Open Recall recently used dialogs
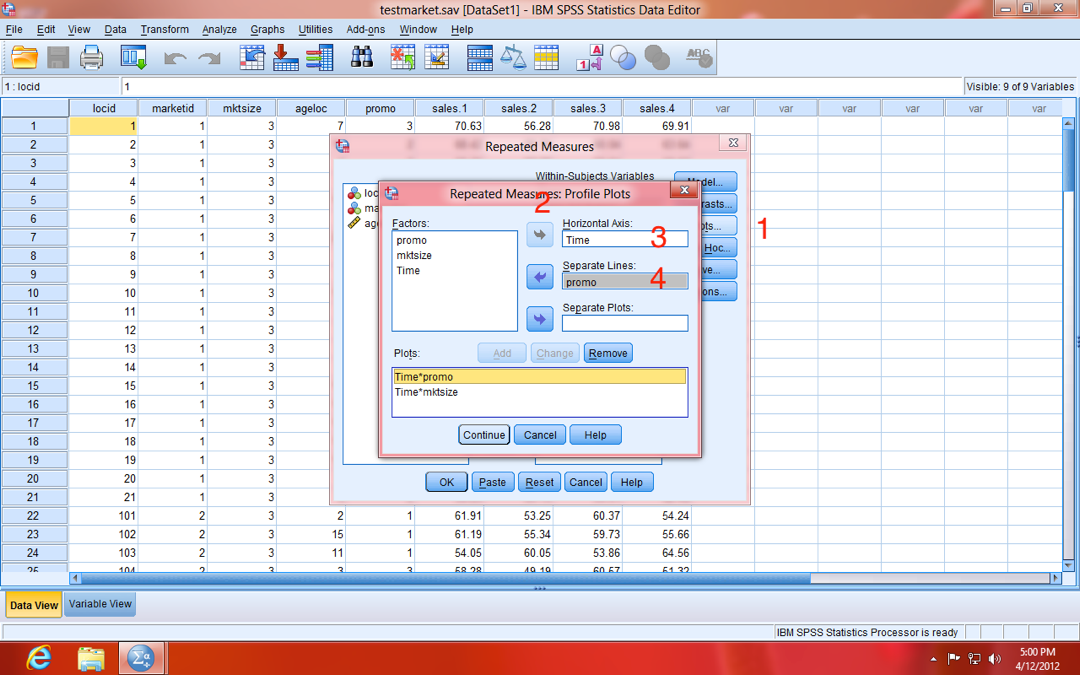The image size is (1080, 675). pyautogui.click(x=133, y=58)
